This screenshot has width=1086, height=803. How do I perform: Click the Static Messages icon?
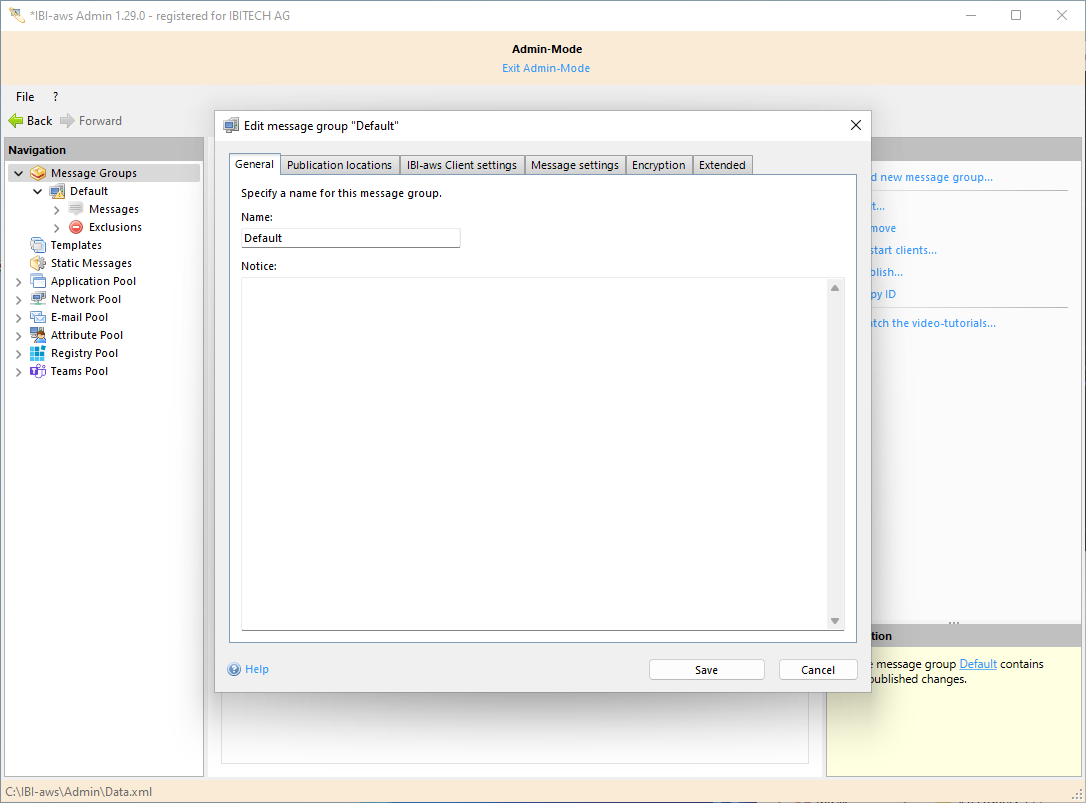pyautogui.click(x=38, y=263)
